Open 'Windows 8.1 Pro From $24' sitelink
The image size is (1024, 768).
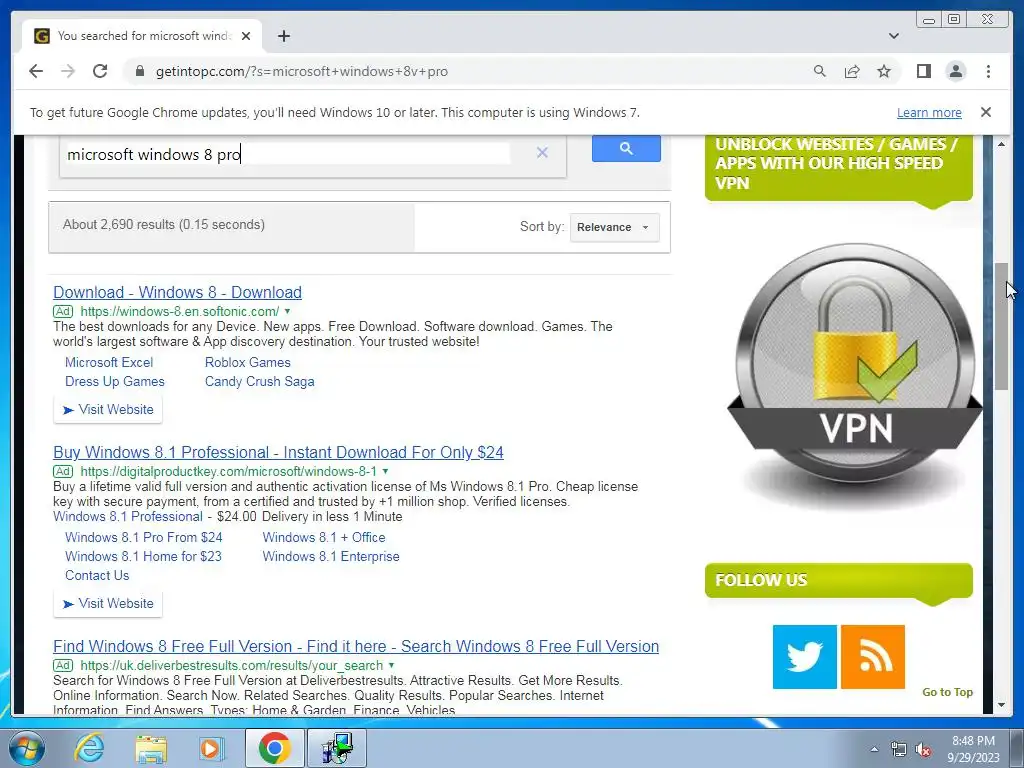[144, 537]
